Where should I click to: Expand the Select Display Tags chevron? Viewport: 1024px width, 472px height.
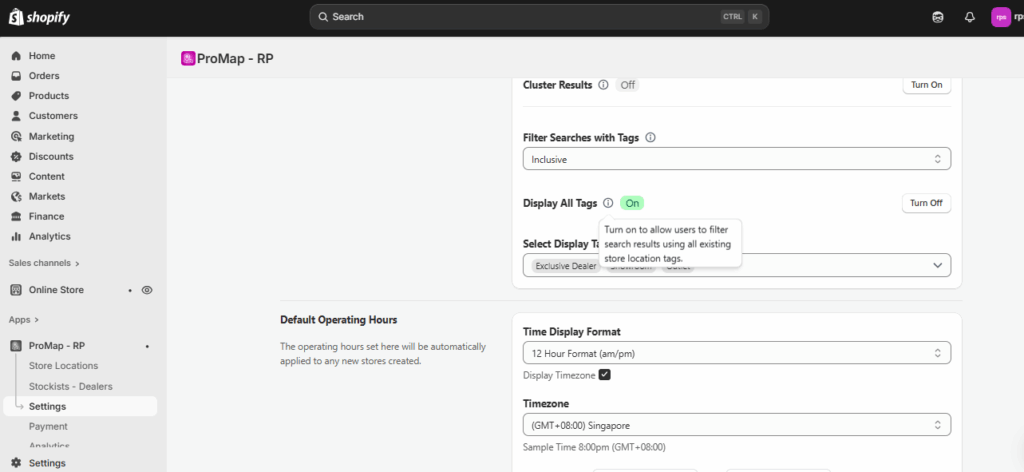click(937, 265)
